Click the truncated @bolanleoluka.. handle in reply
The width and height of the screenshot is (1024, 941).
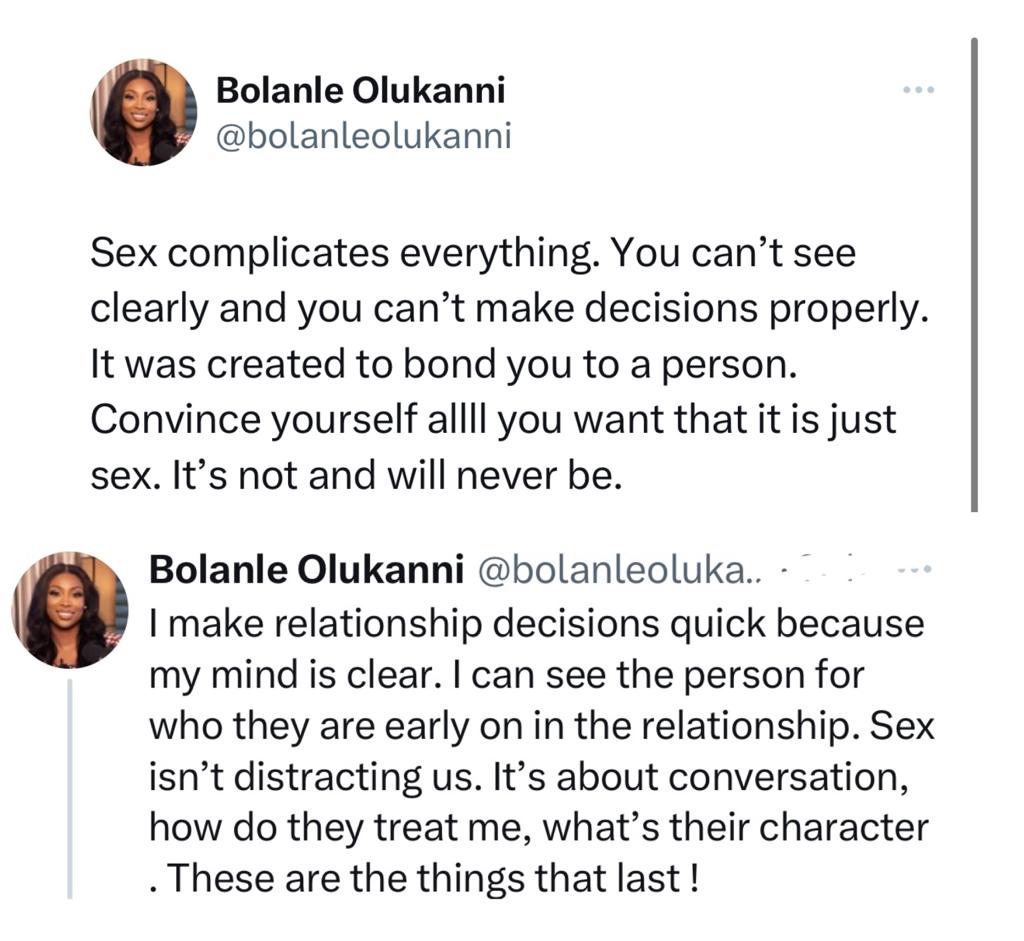point(619,570)
